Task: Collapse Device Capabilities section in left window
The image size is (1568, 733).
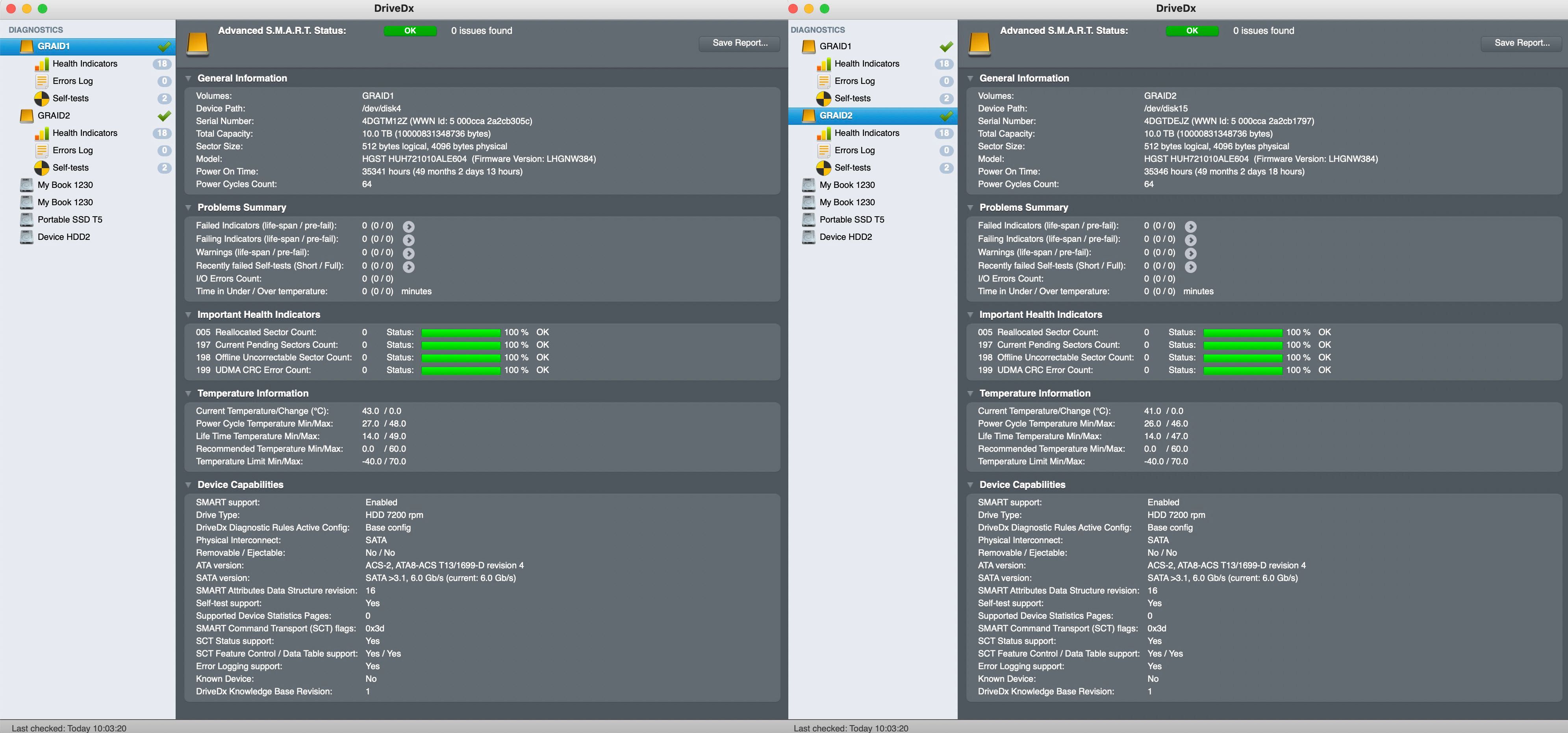Action: 189,484
